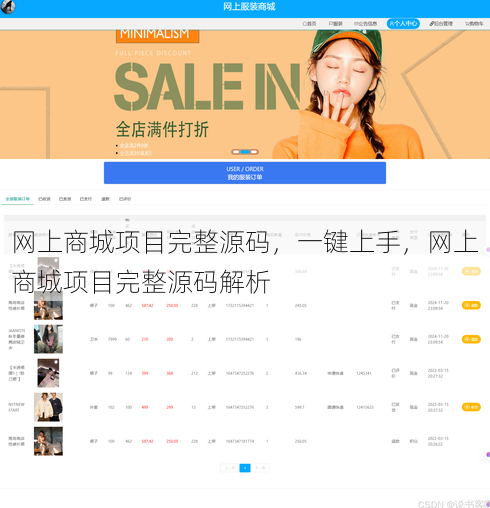Image resolution: width=490 pixels, height=508 pixels.
Task: Open 公告信息 in the navigation bar
Action: pos(365,24)
